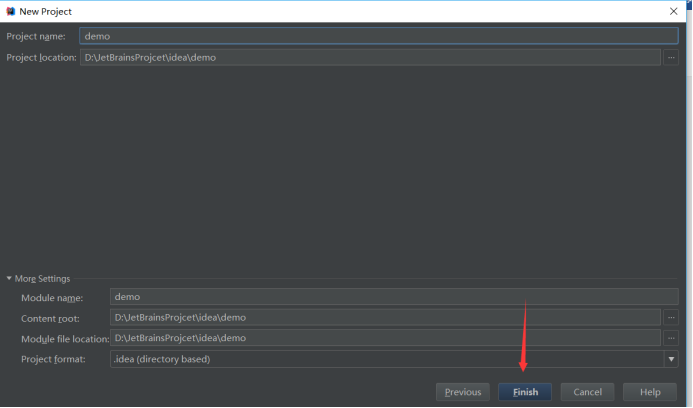Cancel the New Project wizard

(x=587, y=392)
